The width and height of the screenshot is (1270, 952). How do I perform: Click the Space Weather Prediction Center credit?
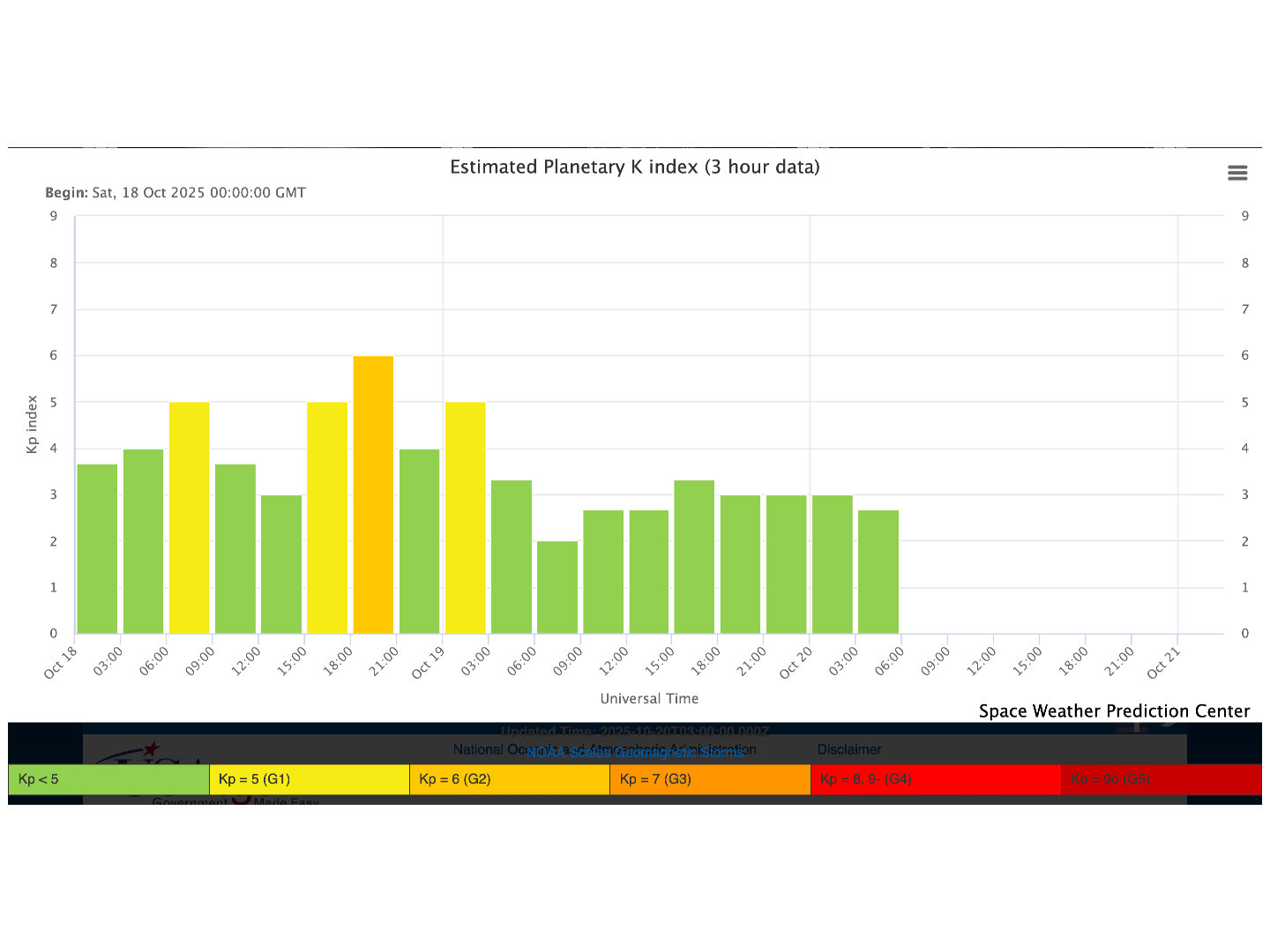tap(1114, 711)
